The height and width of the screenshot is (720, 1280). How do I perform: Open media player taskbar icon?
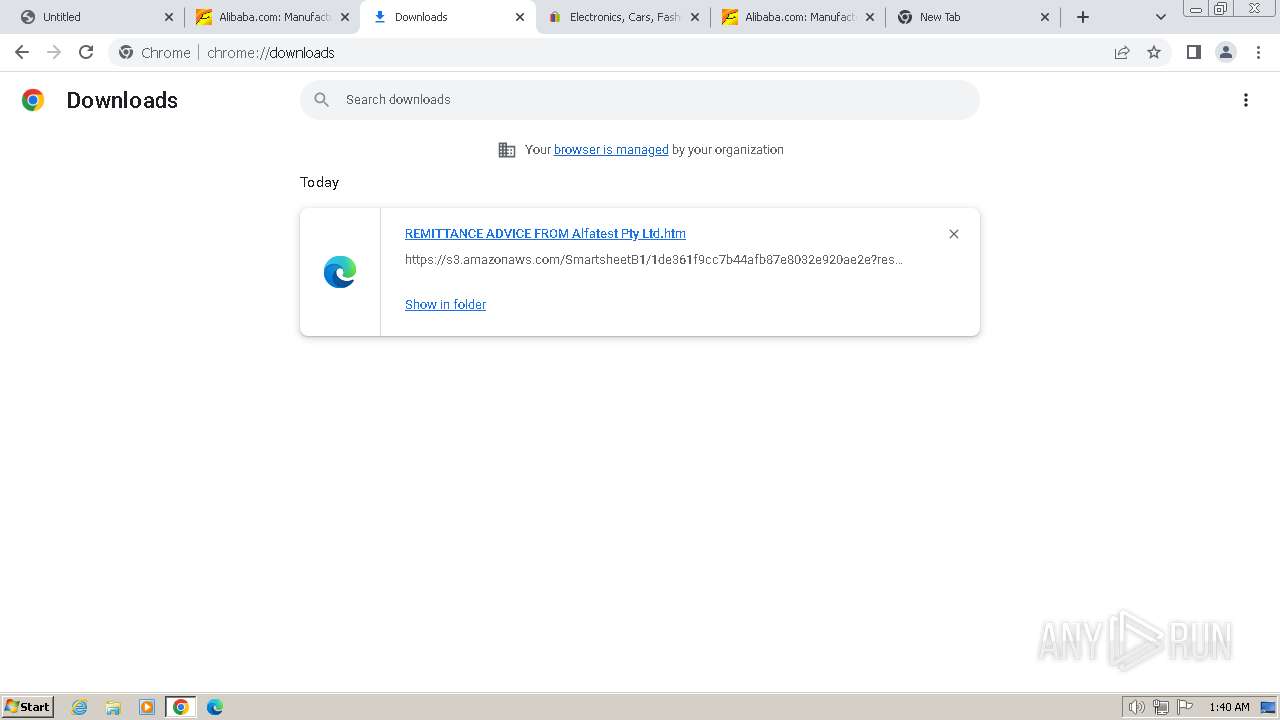coord(147,707)
